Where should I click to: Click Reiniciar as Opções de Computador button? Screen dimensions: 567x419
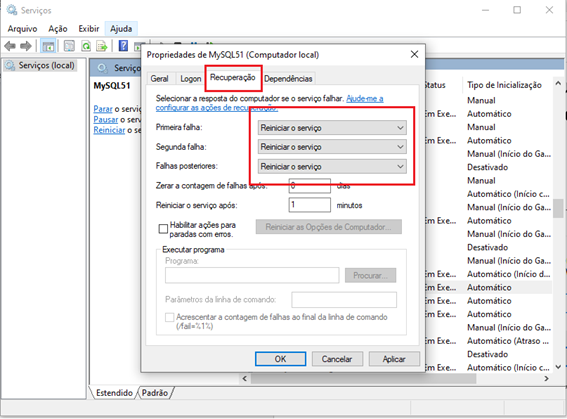329,227
